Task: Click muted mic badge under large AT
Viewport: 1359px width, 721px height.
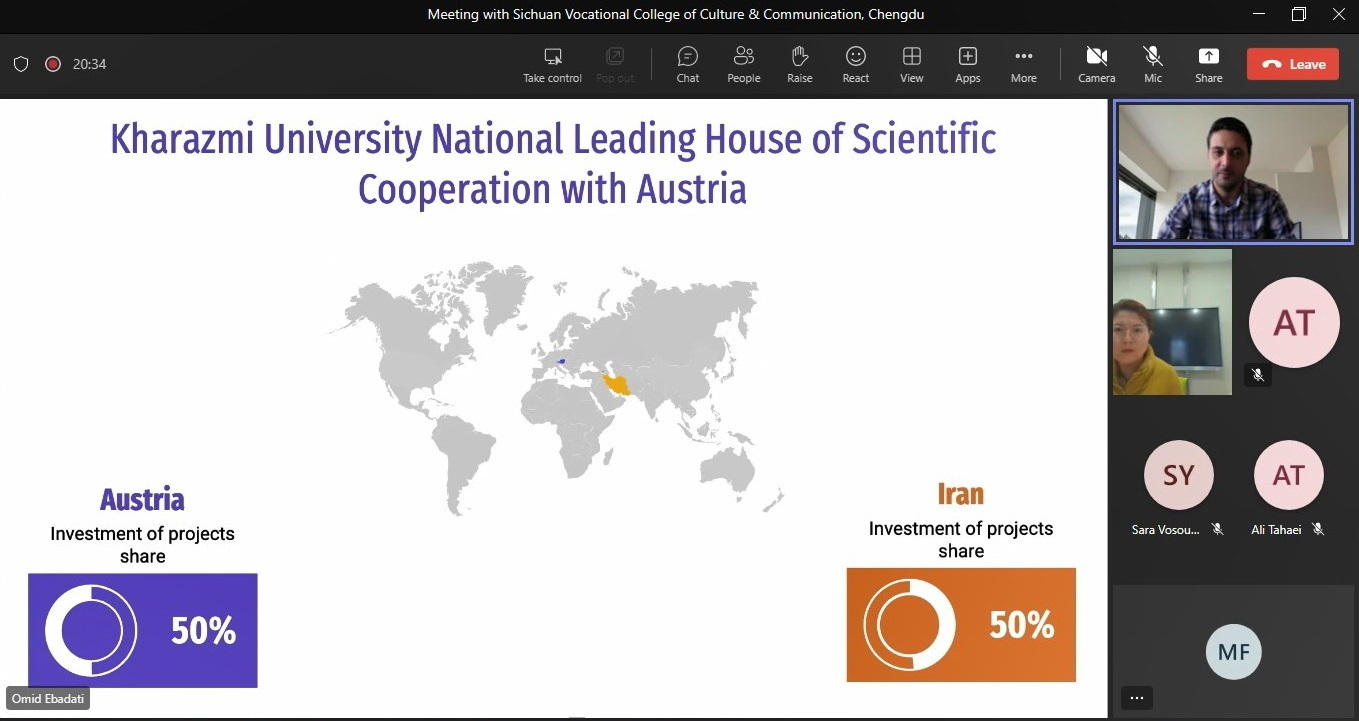Action: point(1258,375)
